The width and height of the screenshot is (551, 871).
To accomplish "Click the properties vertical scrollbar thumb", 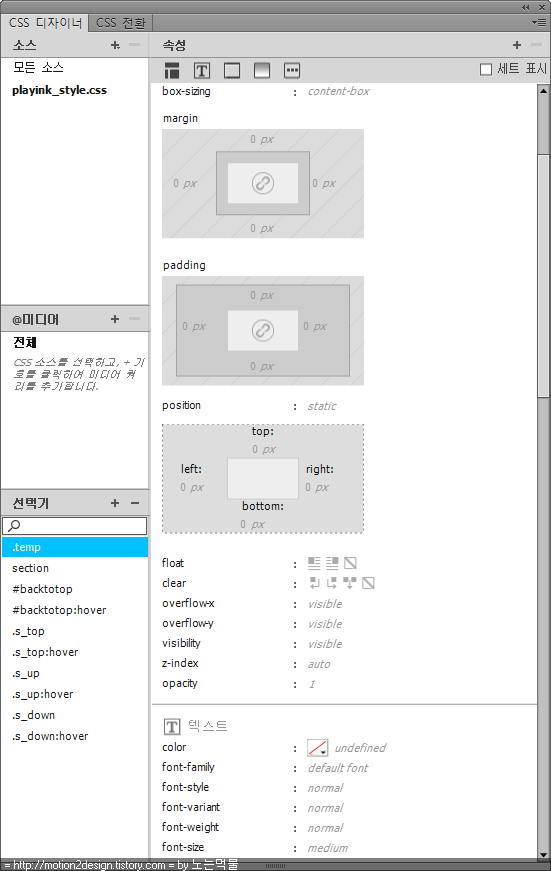I will 543,275.
